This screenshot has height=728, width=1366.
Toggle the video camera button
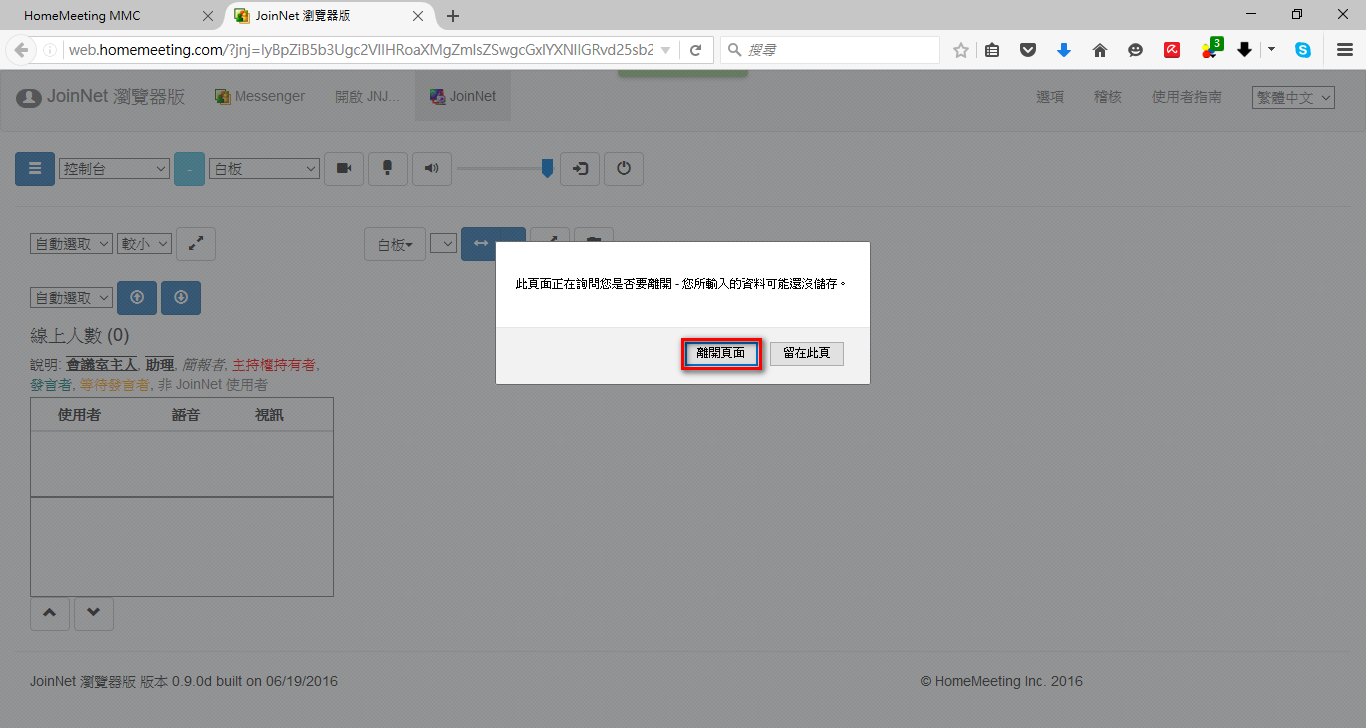344,169
